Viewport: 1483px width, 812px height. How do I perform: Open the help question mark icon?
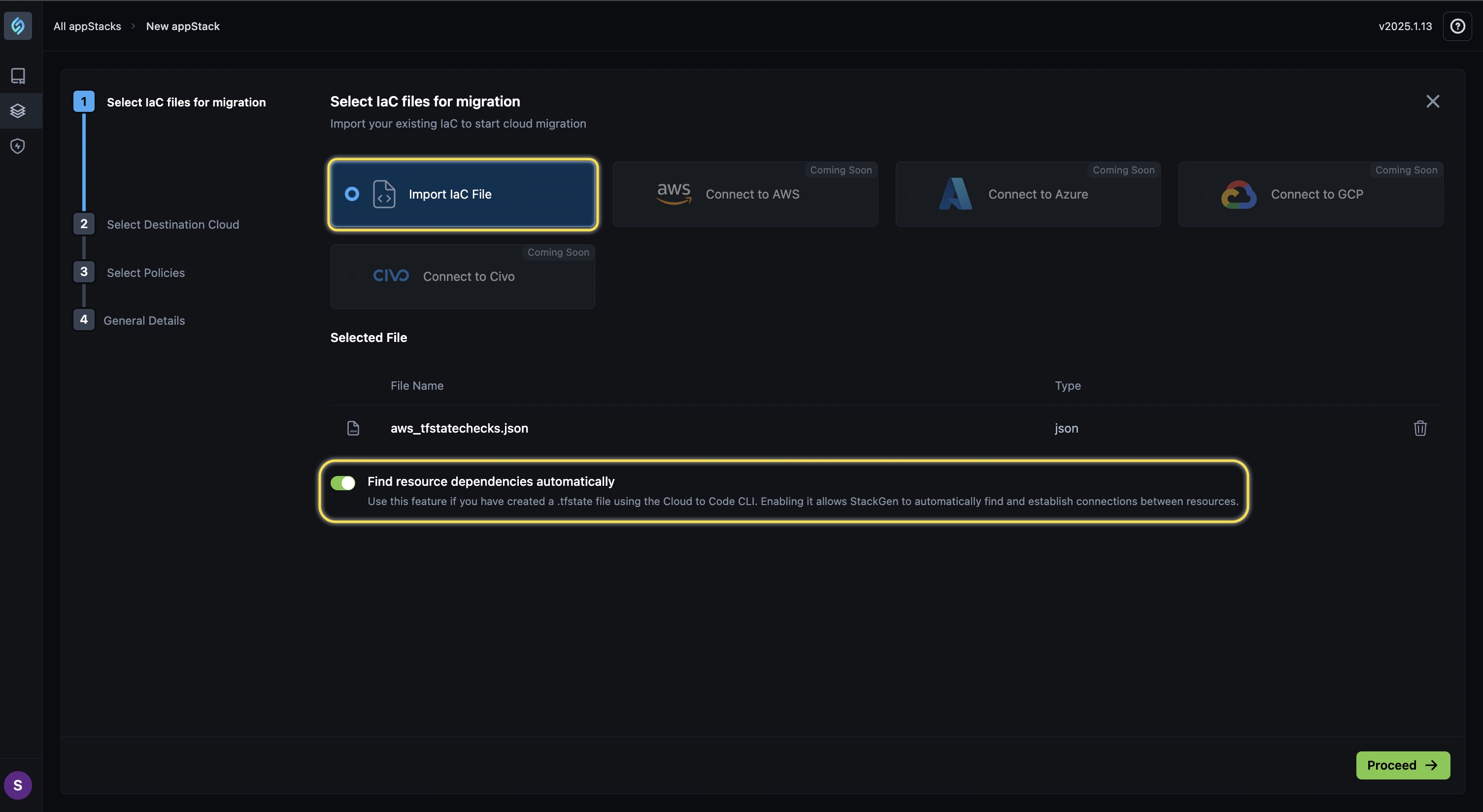[x=1457, y=26]
